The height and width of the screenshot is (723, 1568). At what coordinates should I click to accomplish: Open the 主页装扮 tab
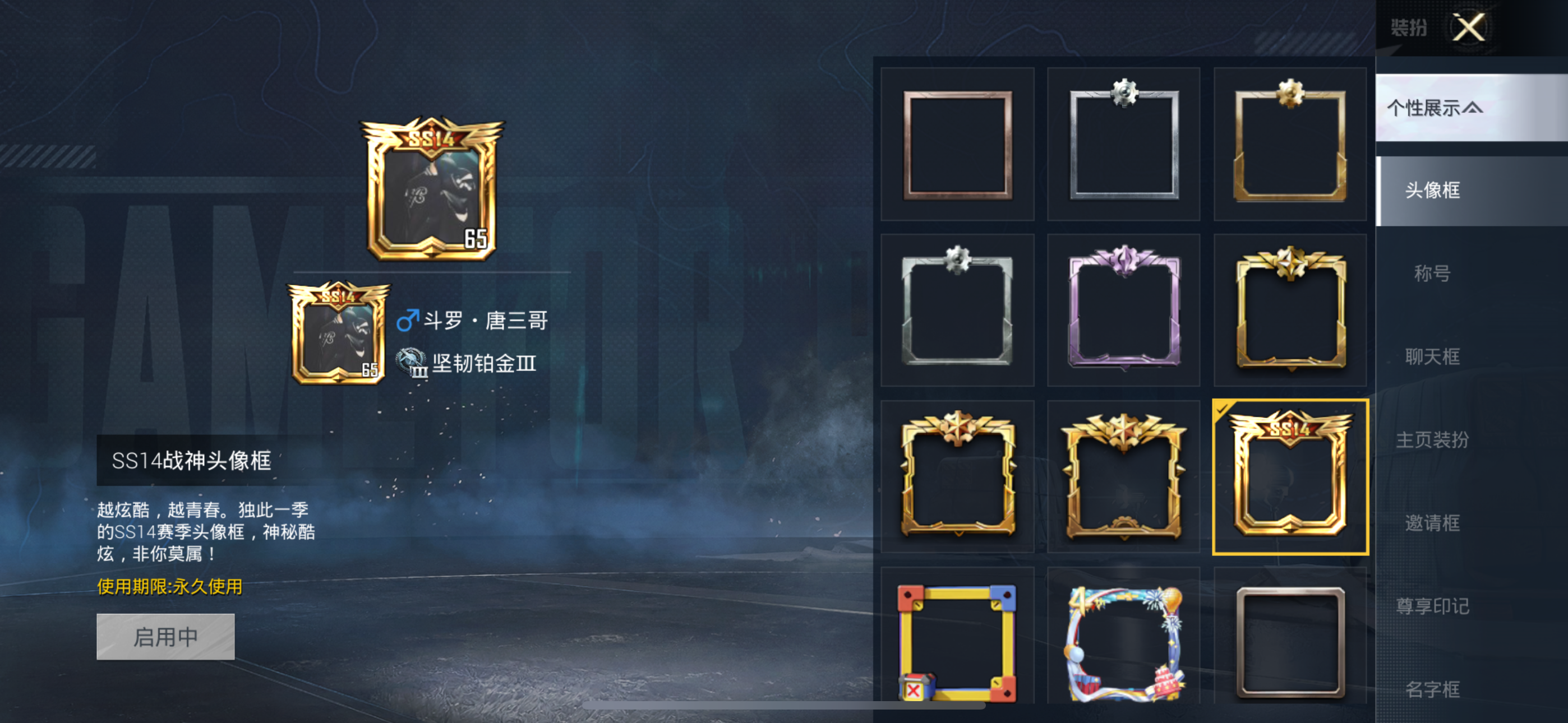(x=1432, y=439)
